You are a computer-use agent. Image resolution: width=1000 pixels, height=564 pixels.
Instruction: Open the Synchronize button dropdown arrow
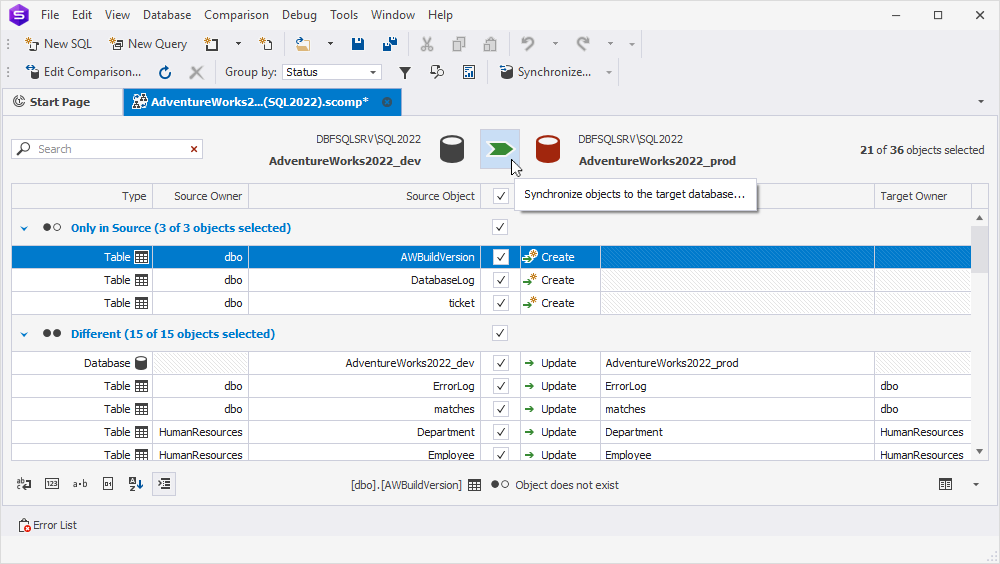coord(608,72)
